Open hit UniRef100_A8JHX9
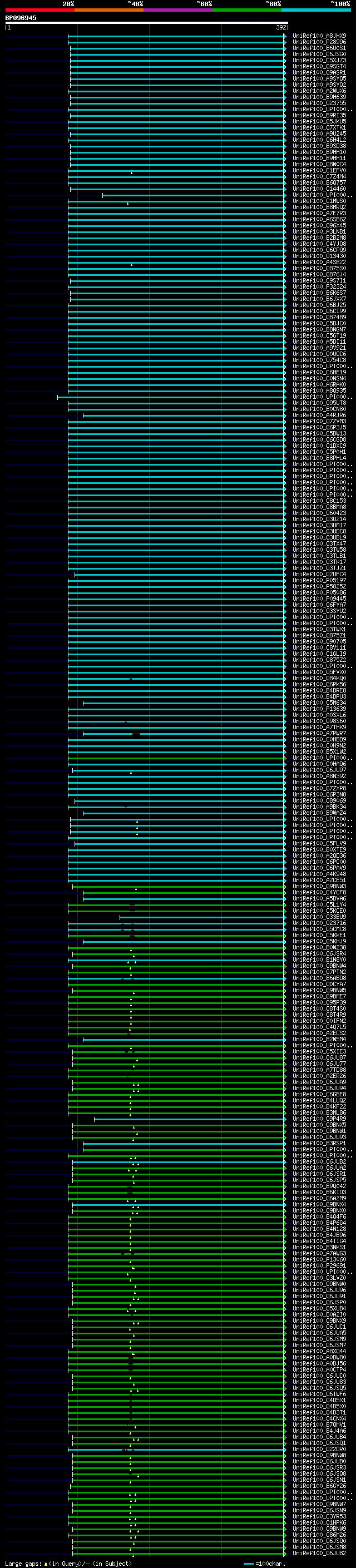 [319, 36]
